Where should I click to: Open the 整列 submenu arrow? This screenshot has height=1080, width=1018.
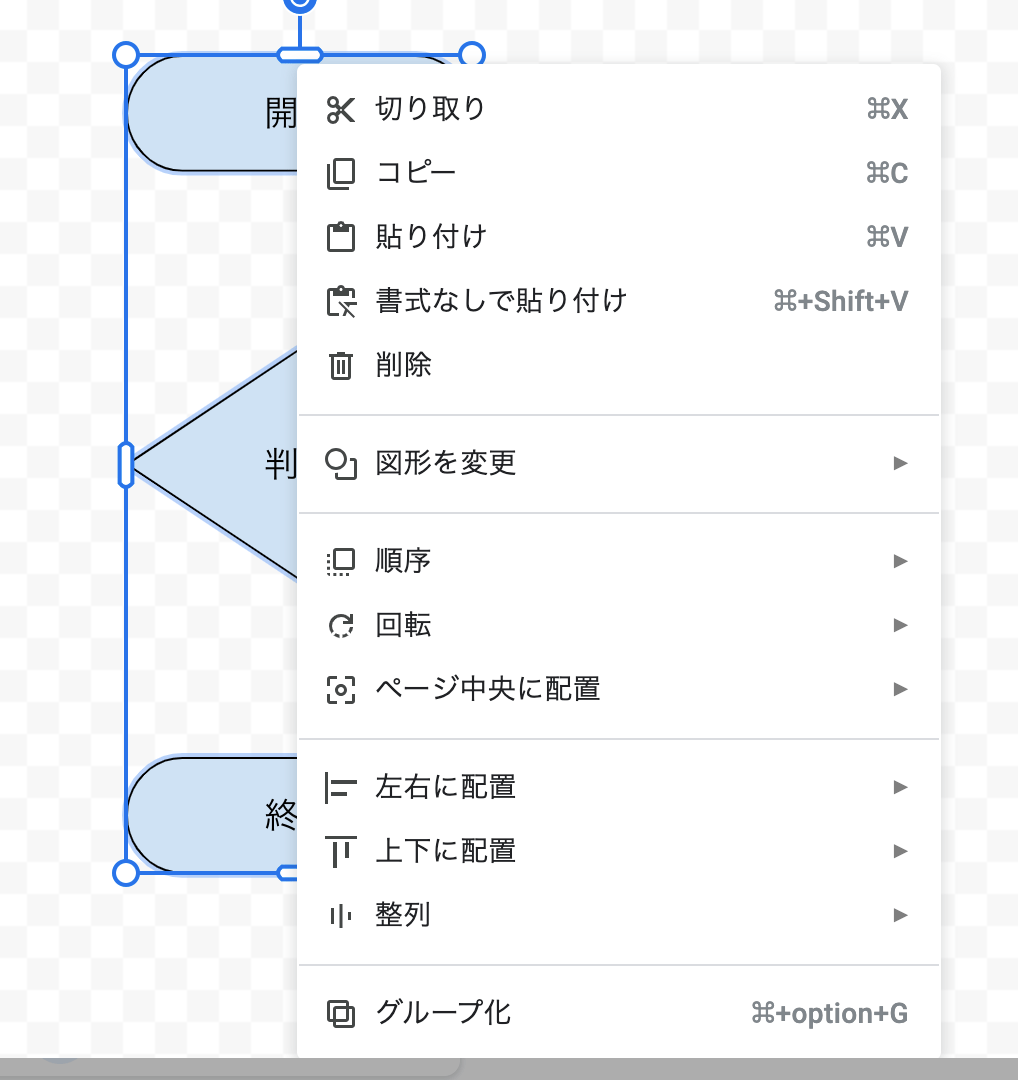[x=900, y=915]
